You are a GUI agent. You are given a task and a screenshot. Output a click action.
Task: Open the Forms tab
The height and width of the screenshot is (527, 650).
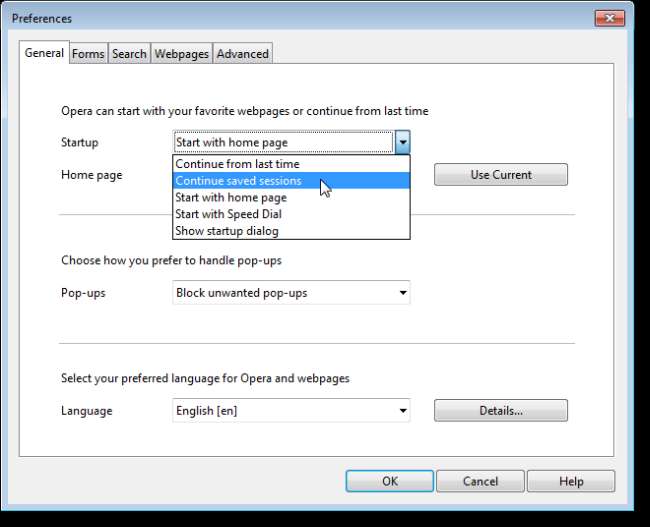point(88,54)
